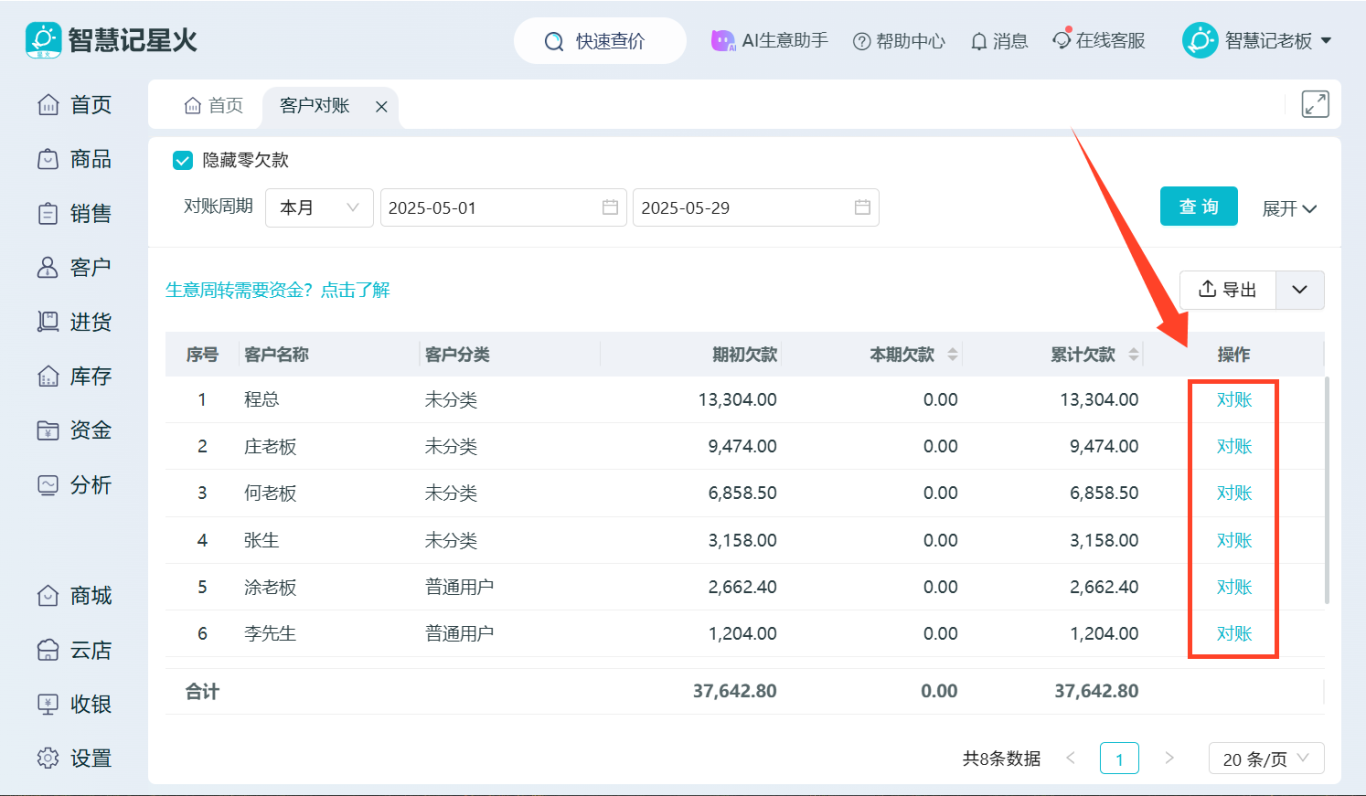The height and width of the screenshot is (796, 1366).
Task: Open the 首页 sidebar icon
Action: (x=48, y=105)
